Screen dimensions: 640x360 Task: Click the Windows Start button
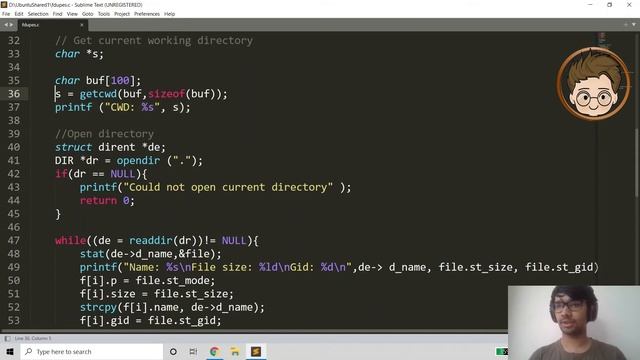10,351
